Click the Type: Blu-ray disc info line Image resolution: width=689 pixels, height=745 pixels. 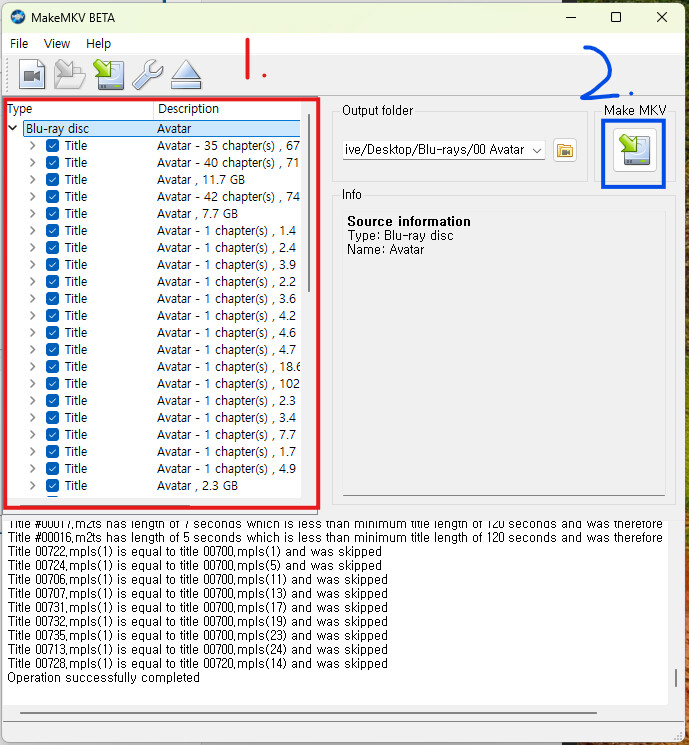click(x=400, y=236)
